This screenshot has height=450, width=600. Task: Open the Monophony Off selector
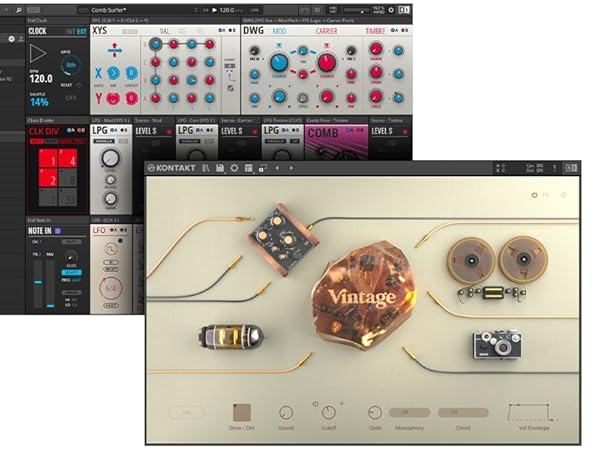(409, 412)
